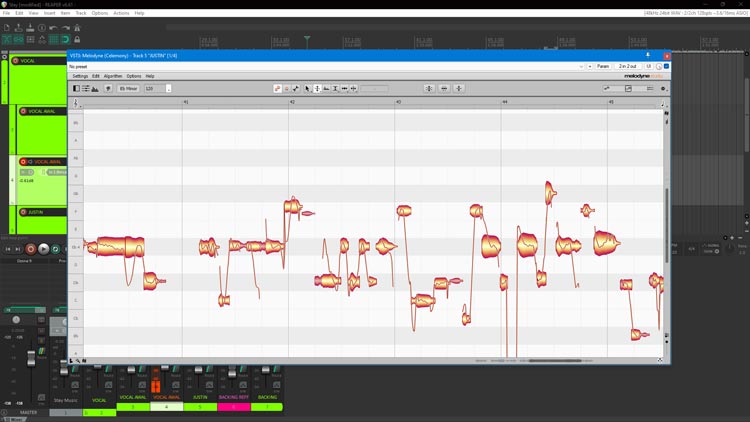Screen dimensions: 750x422
Task: Toggle Melodyne side panel view icon
Action: (77, 89)
